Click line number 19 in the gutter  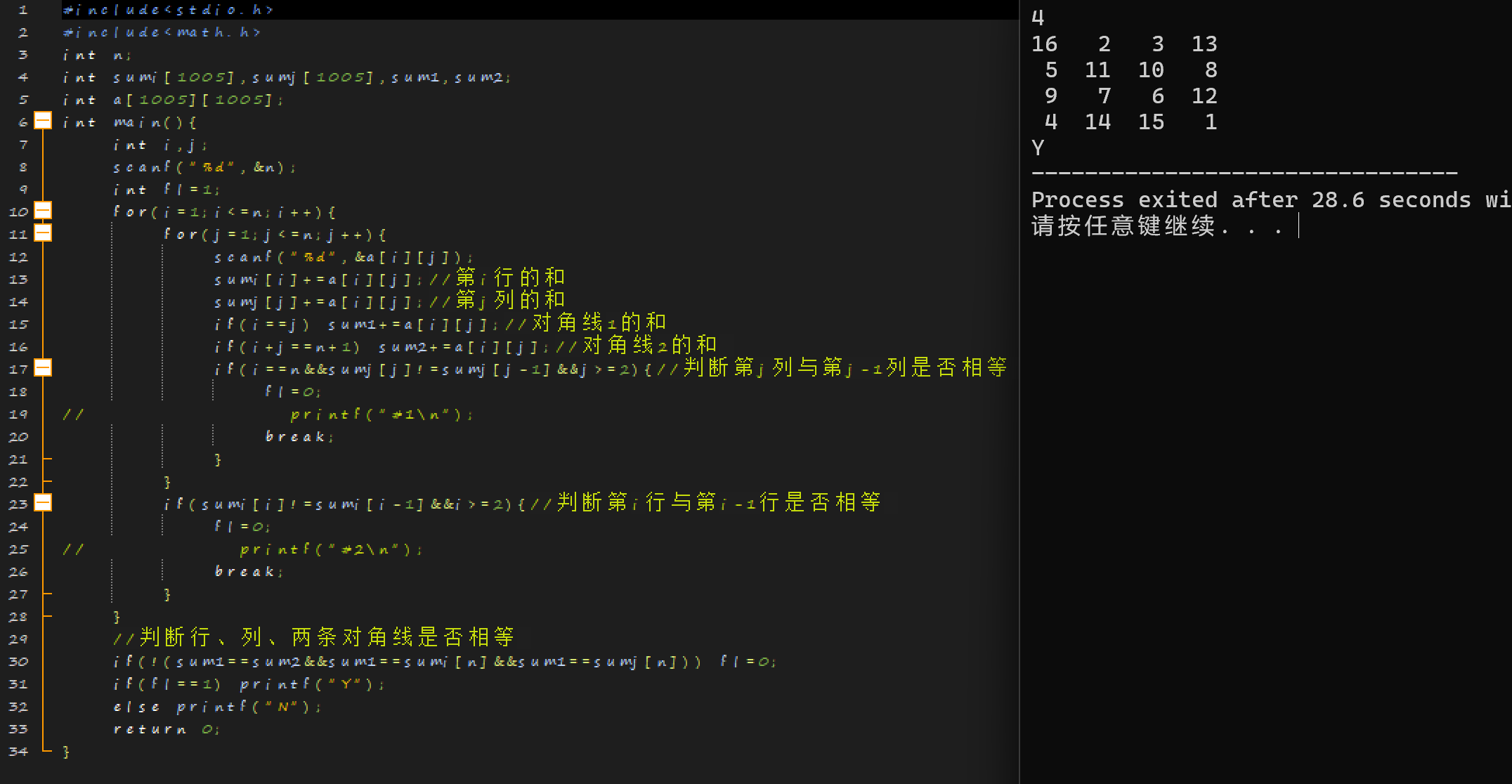coord(19,414)
